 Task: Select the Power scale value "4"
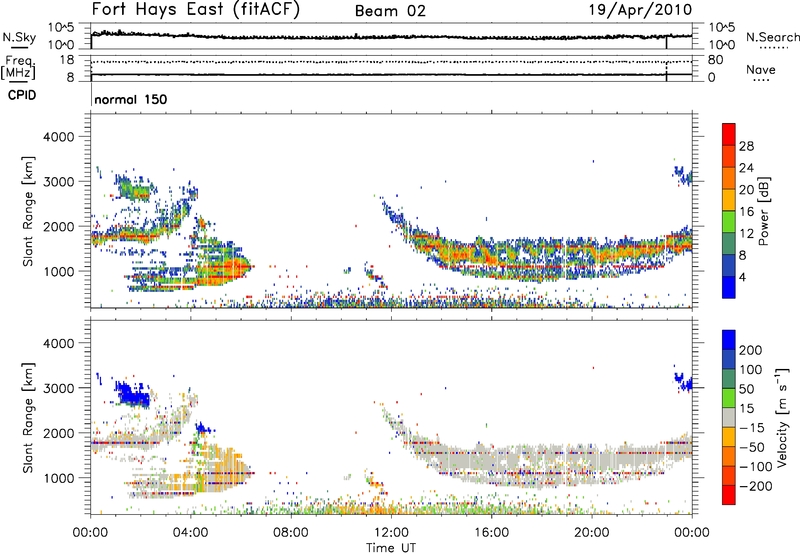tap(743, 278)
